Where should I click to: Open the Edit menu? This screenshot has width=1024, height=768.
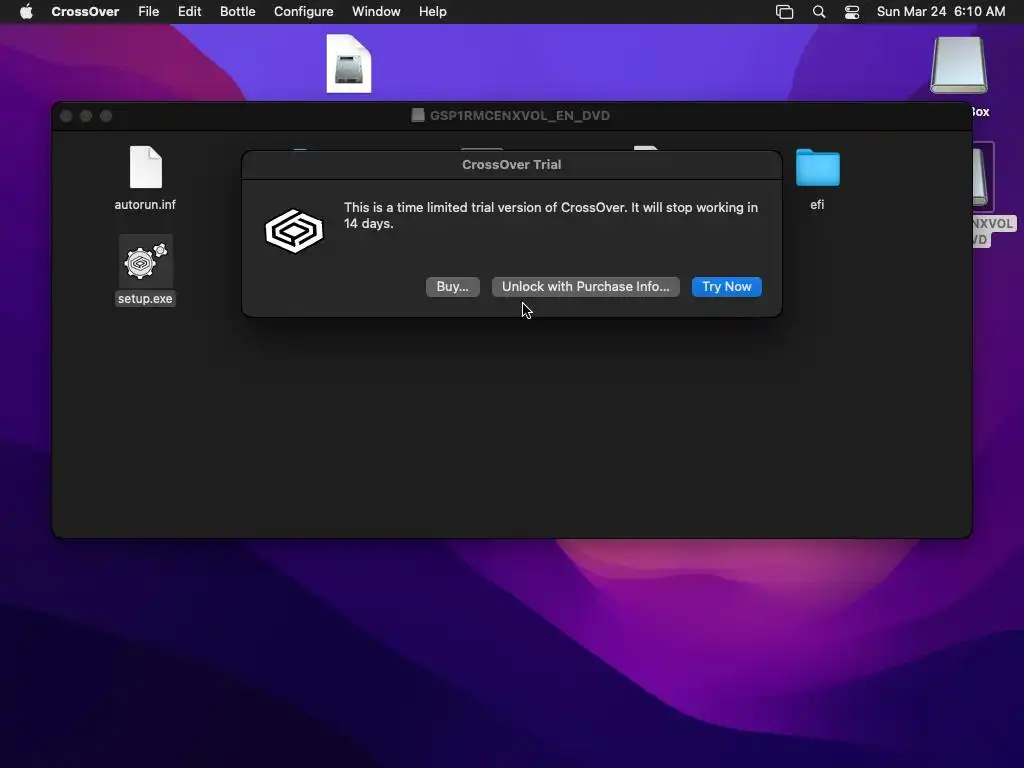(x=189, y=12)
